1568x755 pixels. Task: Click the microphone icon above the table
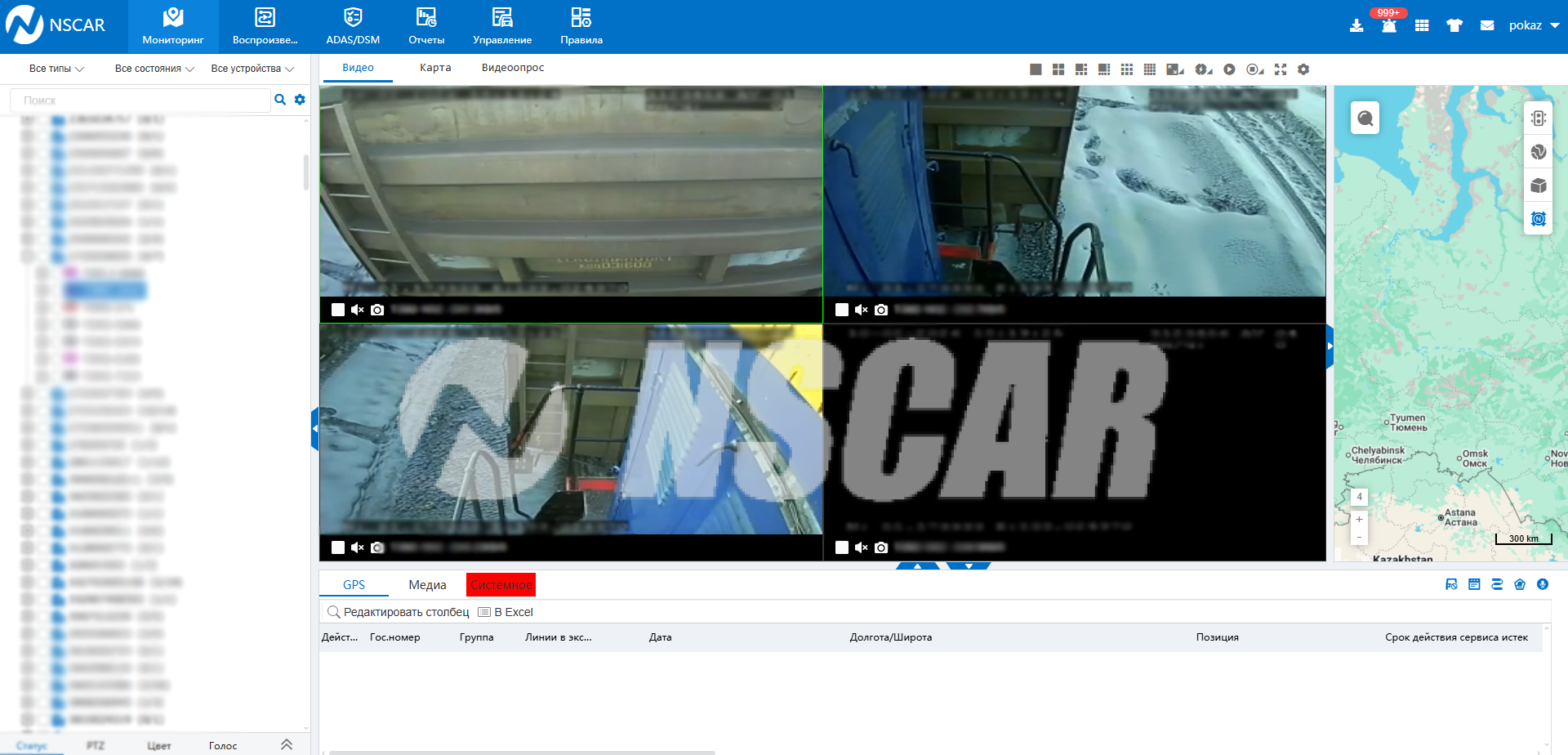pyautogui.click(x=1543, y=584)
